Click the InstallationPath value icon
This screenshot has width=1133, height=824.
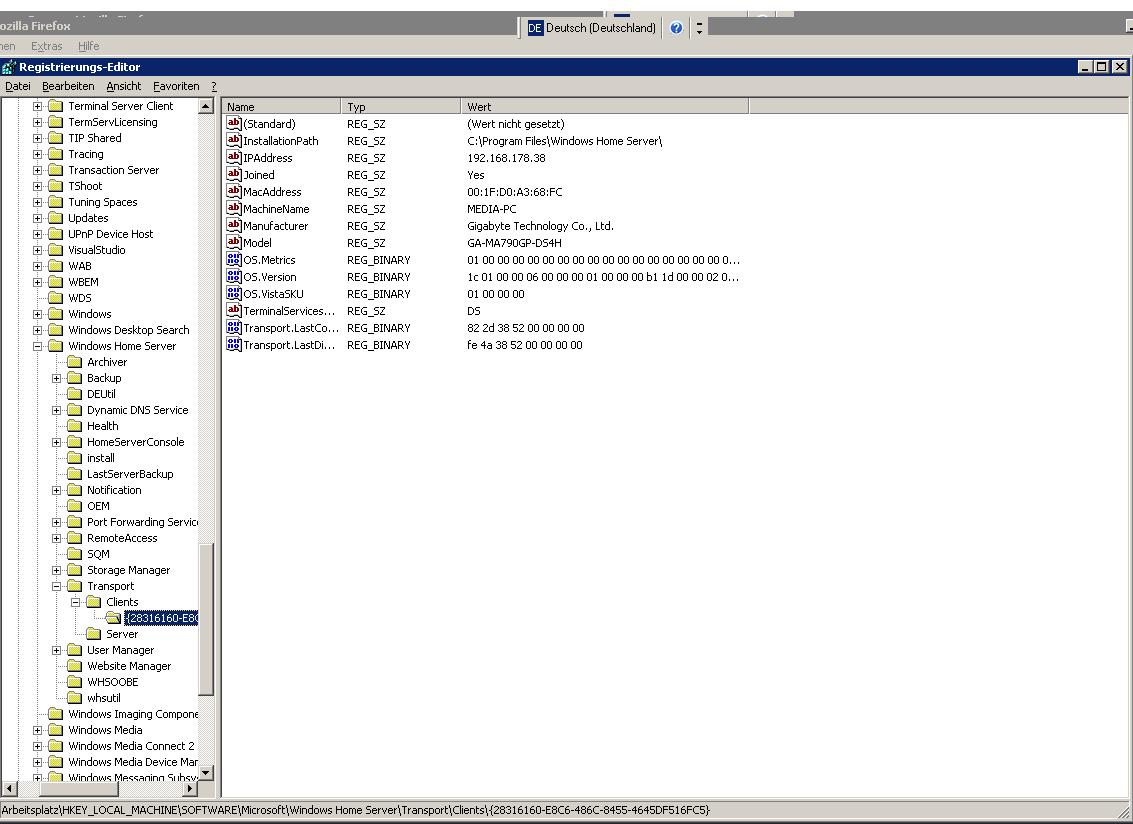[x=233, y=140]
